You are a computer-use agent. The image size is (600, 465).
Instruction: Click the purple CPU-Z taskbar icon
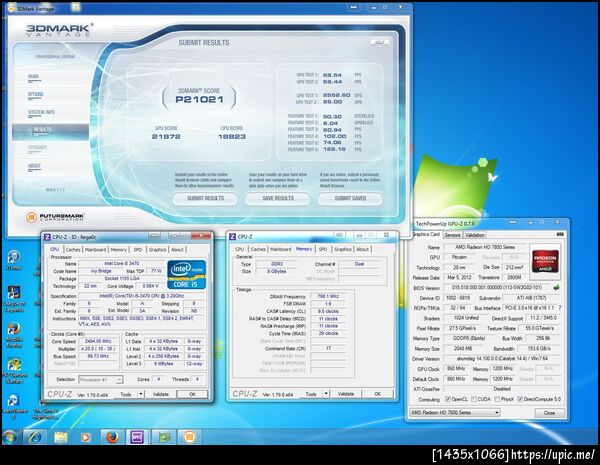[x=137, y=437]
